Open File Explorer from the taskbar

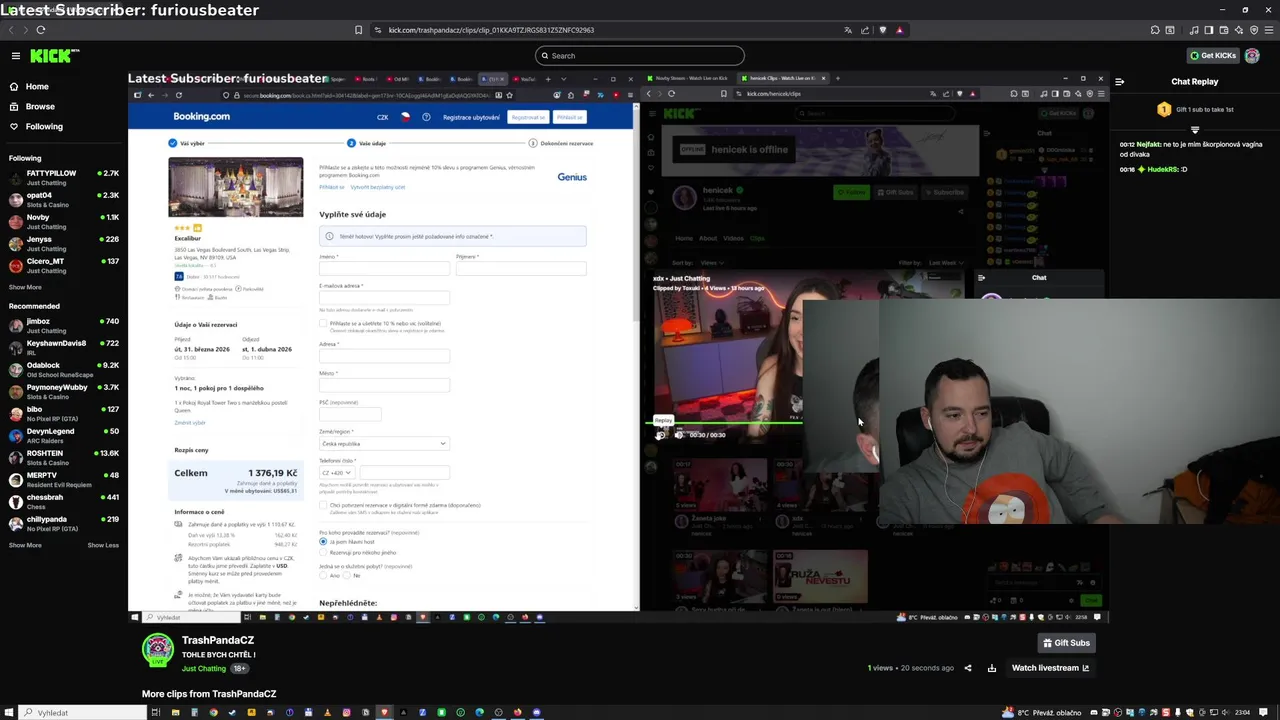pyautogui.click(x=175, y=712)
